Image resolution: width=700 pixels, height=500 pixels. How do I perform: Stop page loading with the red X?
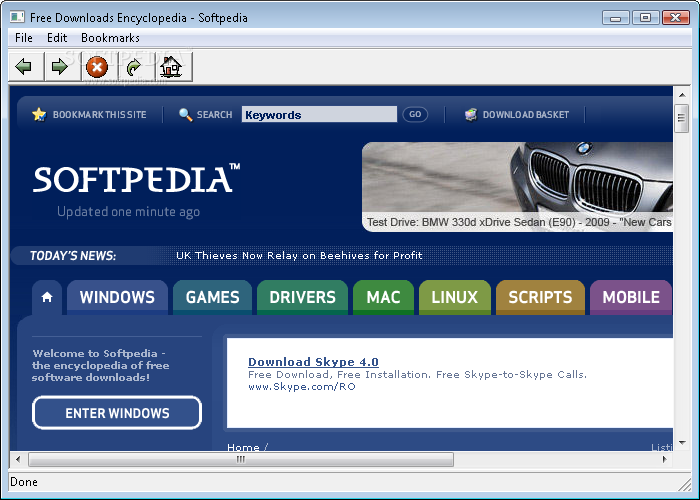(x=97, y=67)
